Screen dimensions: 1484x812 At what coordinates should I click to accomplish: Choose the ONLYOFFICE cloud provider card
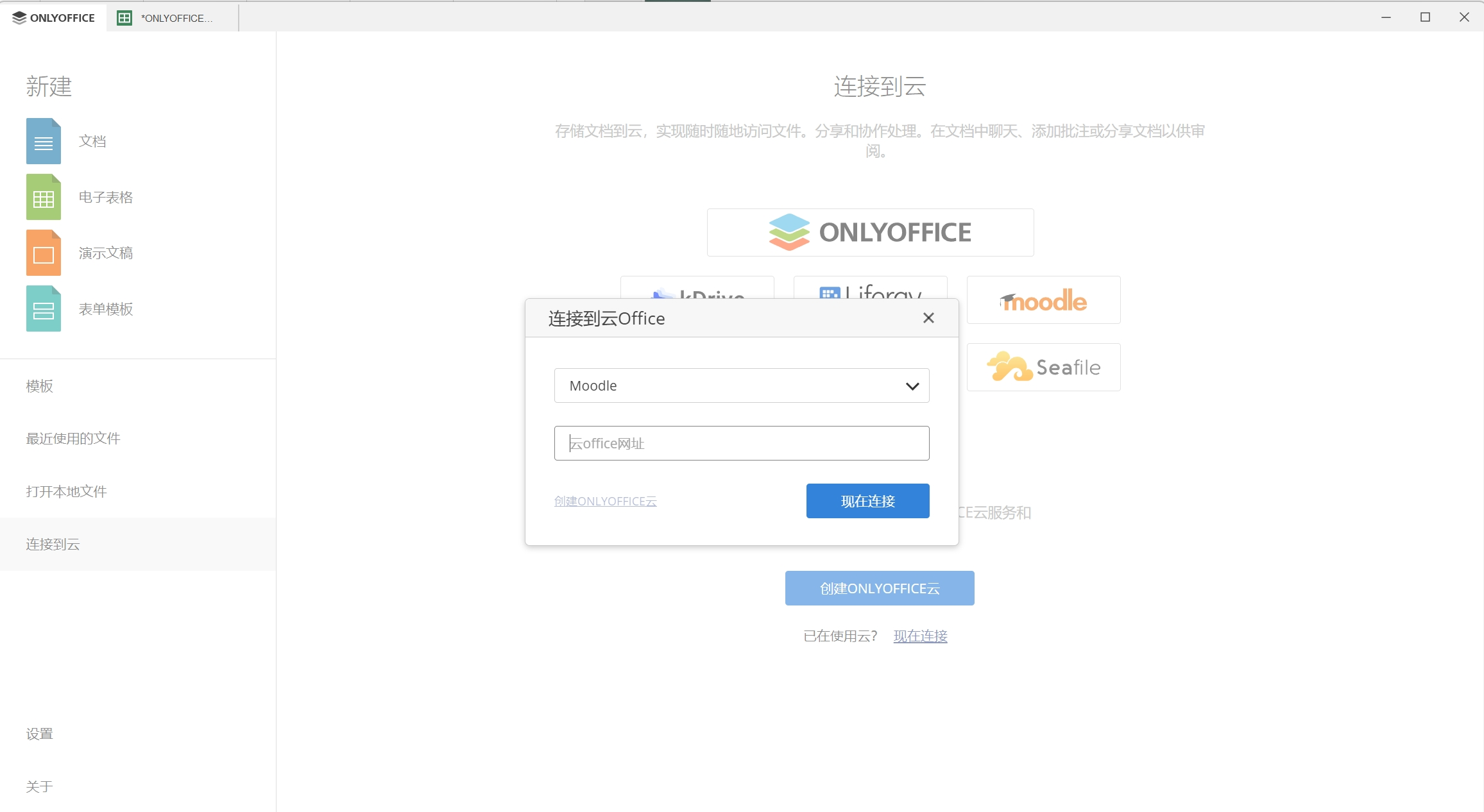coord(871,232)
